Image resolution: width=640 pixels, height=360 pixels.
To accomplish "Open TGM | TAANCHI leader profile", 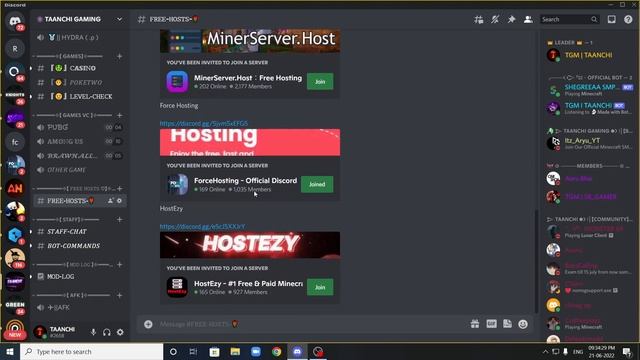I will coord(589,55).
